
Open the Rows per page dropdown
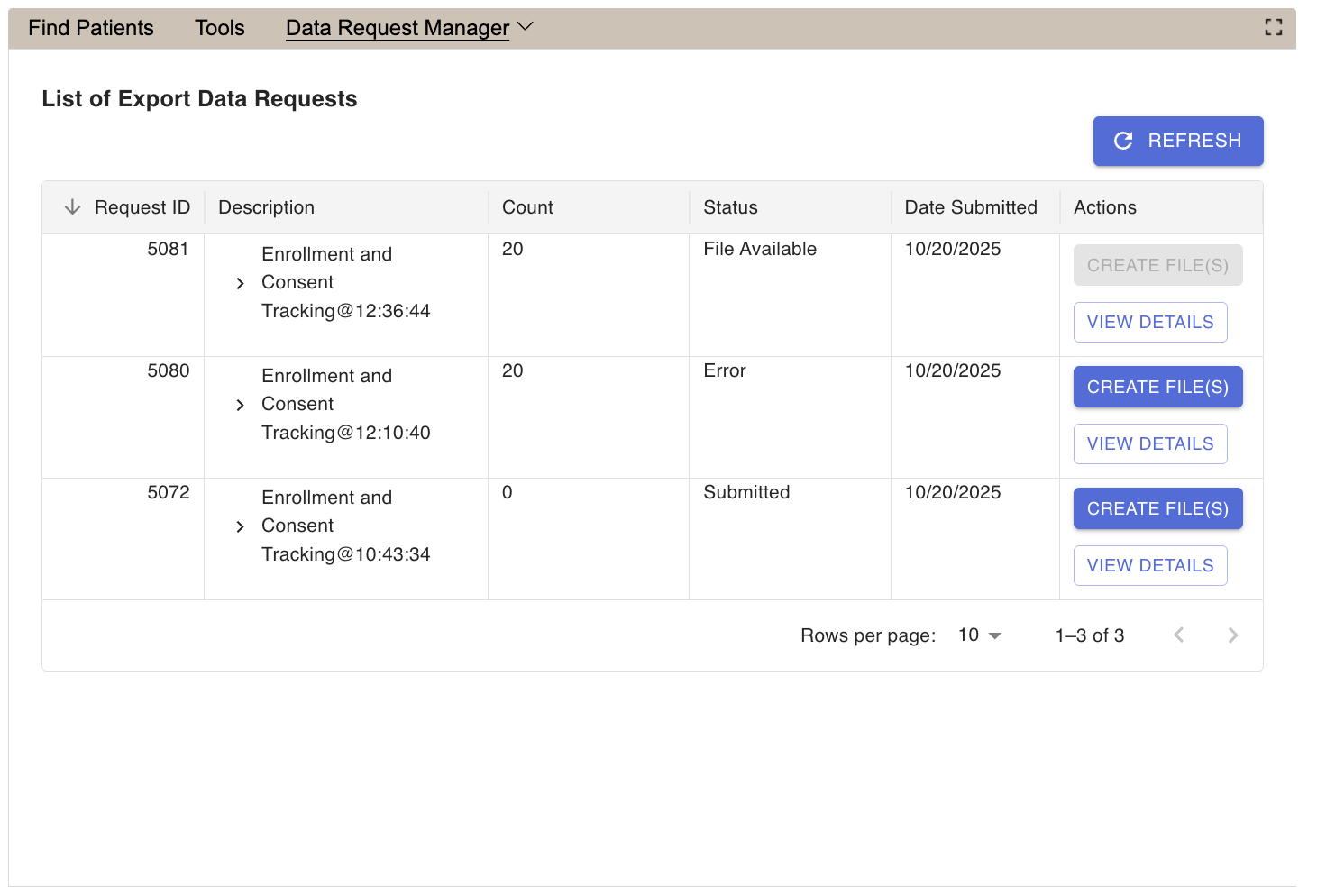(979, 635)
